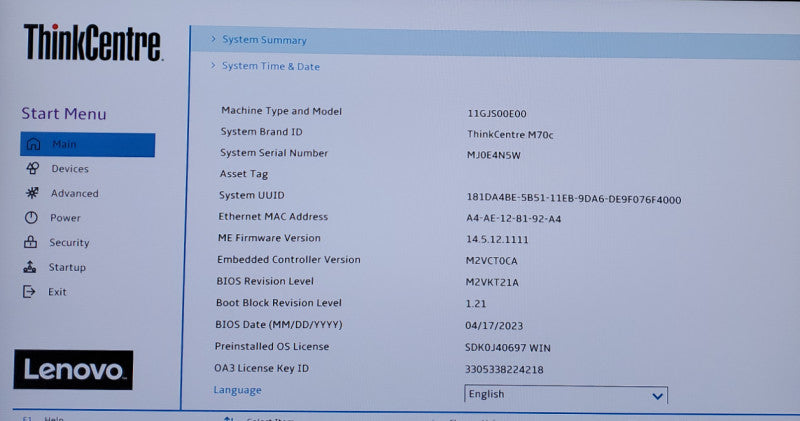
Task: Go to the Startup menu
Action: coord(67,267)
